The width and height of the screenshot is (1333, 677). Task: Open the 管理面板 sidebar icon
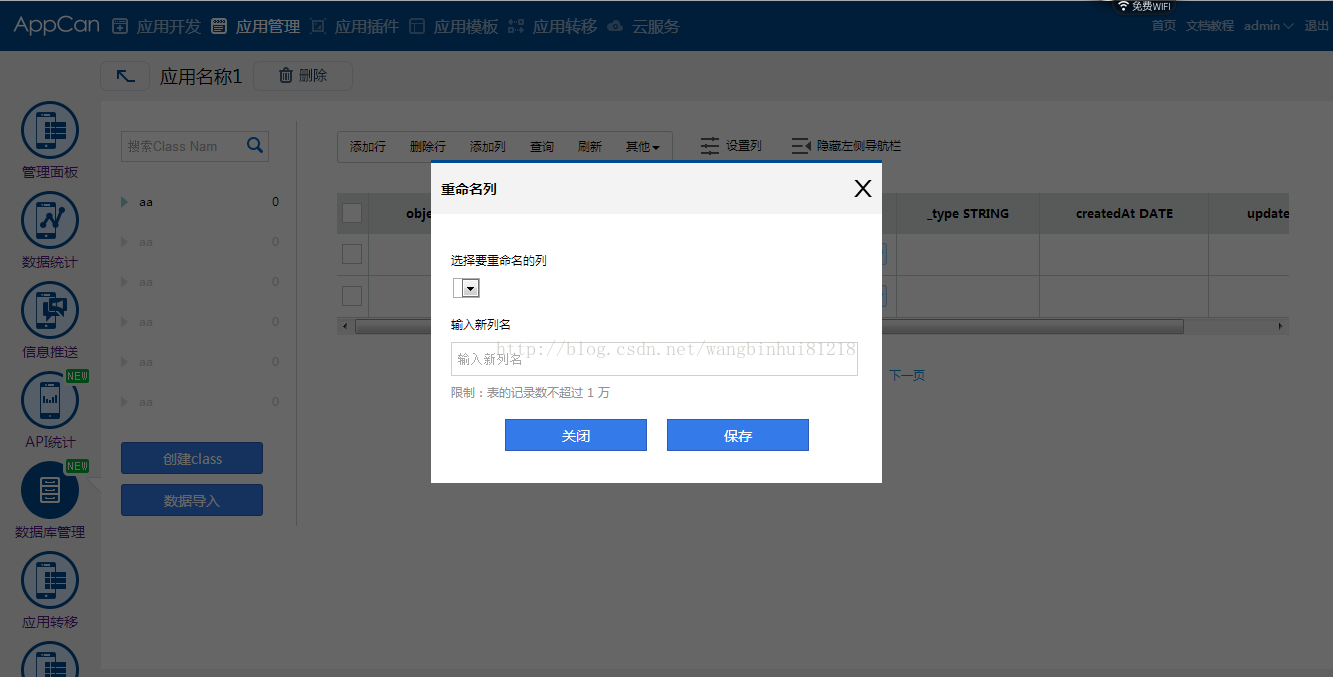tap(50, 130)
